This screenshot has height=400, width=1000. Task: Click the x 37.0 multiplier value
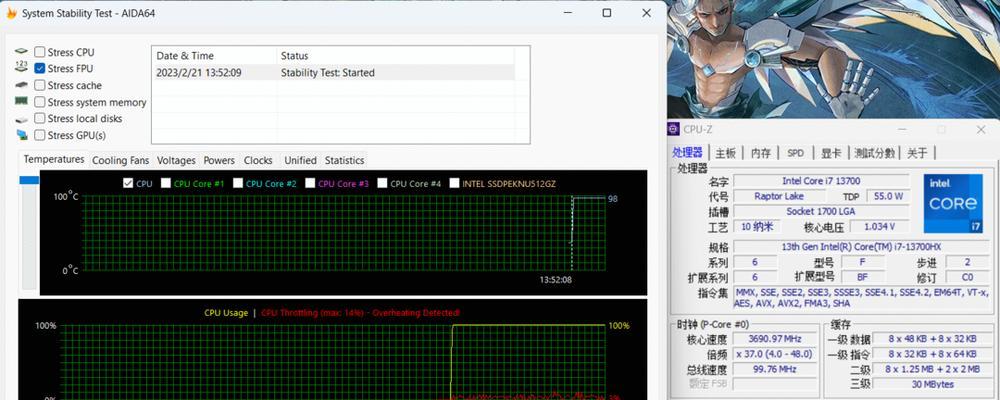point(776,353)
